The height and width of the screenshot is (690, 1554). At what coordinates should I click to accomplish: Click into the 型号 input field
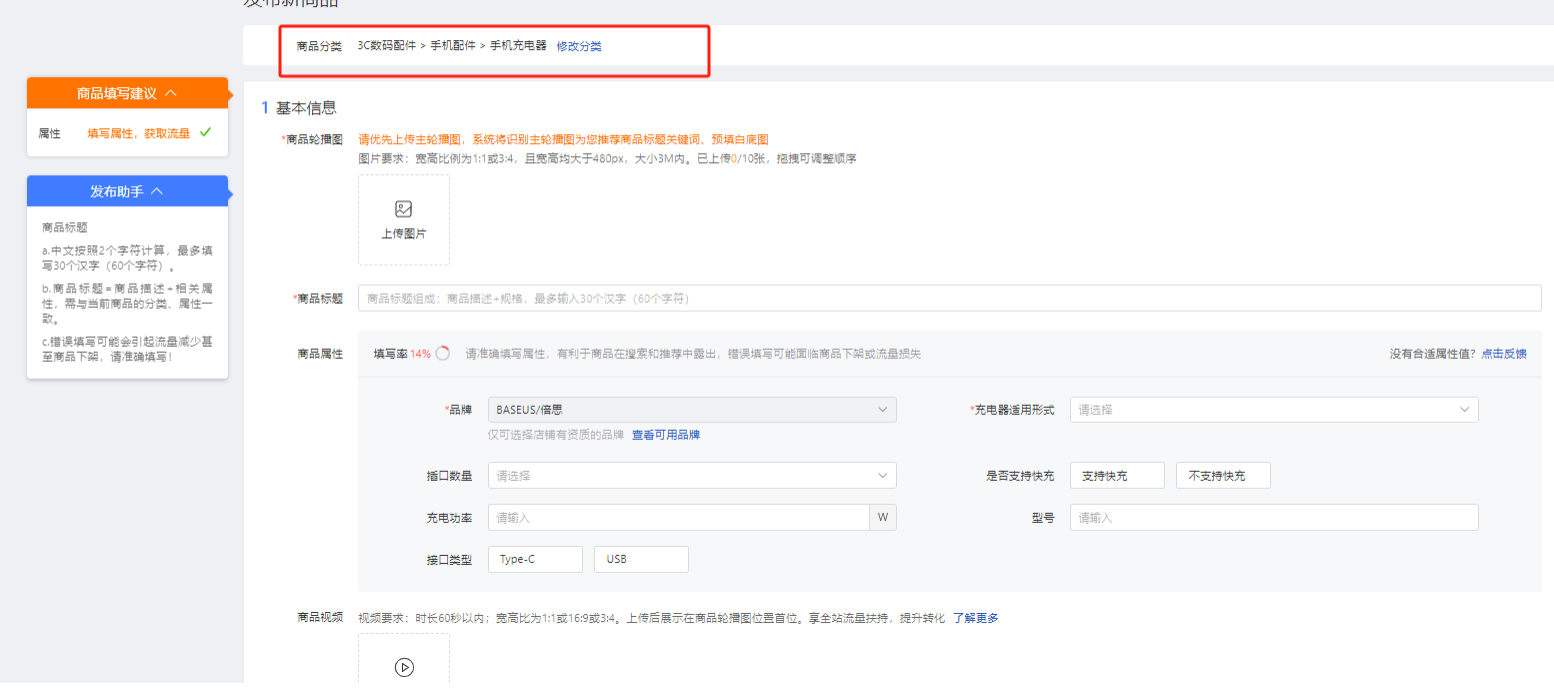tap(1273, 518)
